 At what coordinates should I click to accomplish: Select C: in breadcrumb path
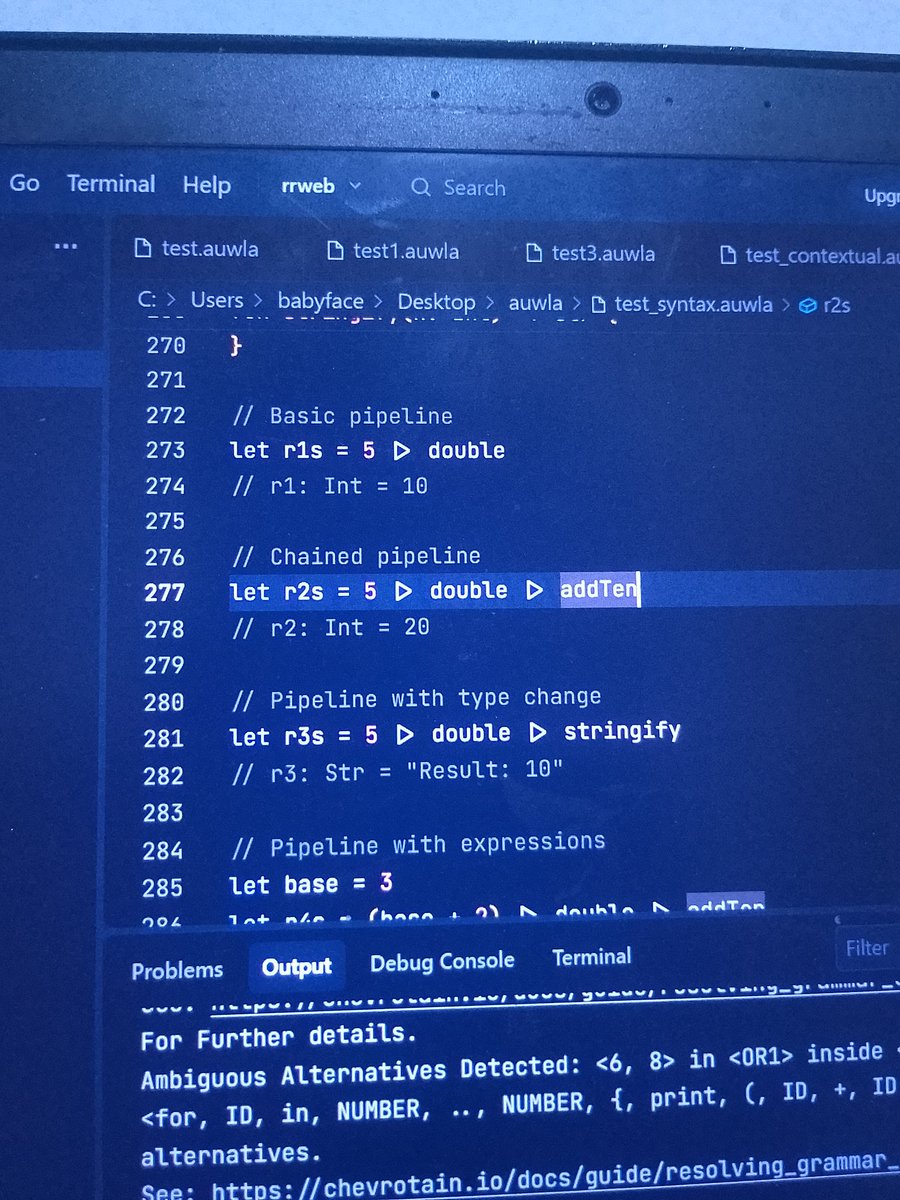pyautogui.click(x=146, y=299)
